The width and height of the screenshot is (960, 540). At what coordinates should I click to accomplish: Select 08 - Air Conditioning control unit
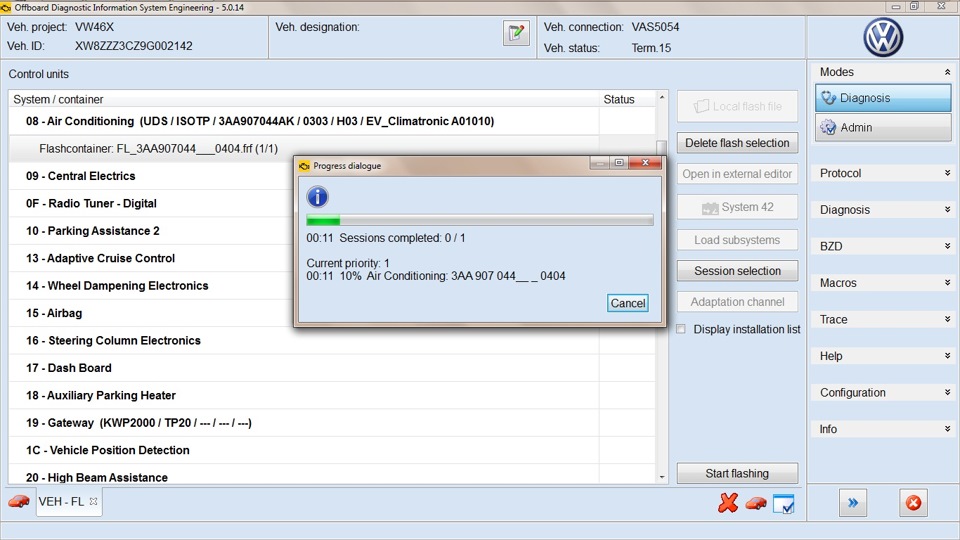[x=303, y=121]
